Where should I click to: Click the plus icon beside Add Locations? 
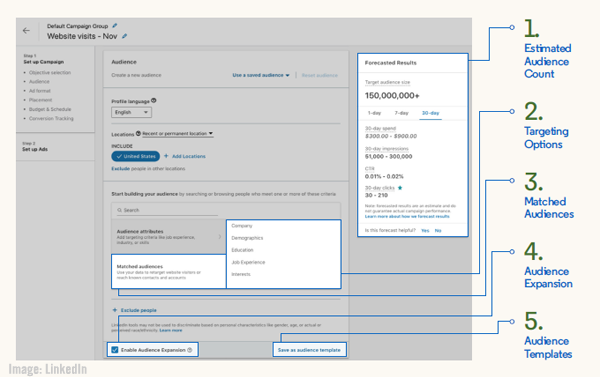pyautogui.click(x=166, y=156)
